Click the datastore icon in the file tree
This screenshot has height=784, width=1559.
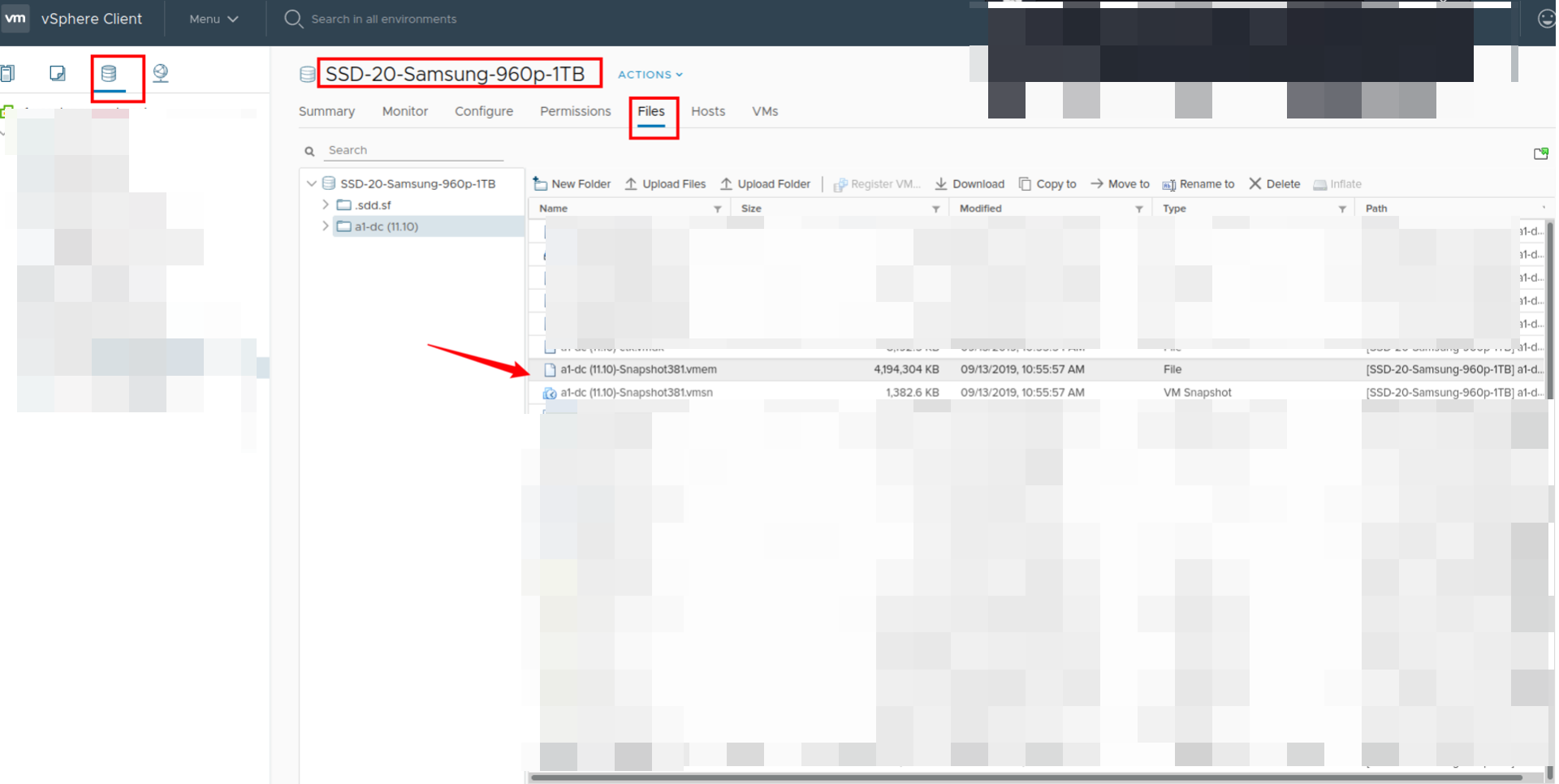[x=329, y=183]
